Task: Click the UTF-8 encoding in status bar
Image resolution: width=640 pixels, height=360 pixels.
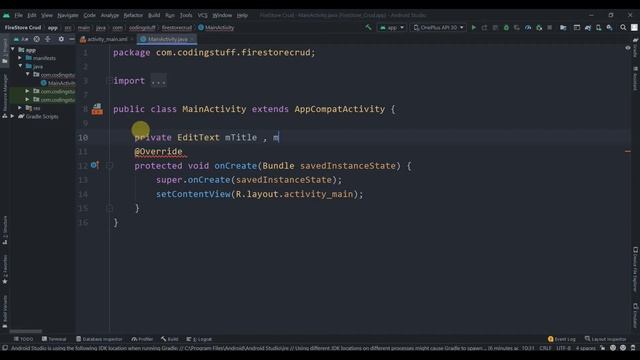Action: tap(563, 348)
